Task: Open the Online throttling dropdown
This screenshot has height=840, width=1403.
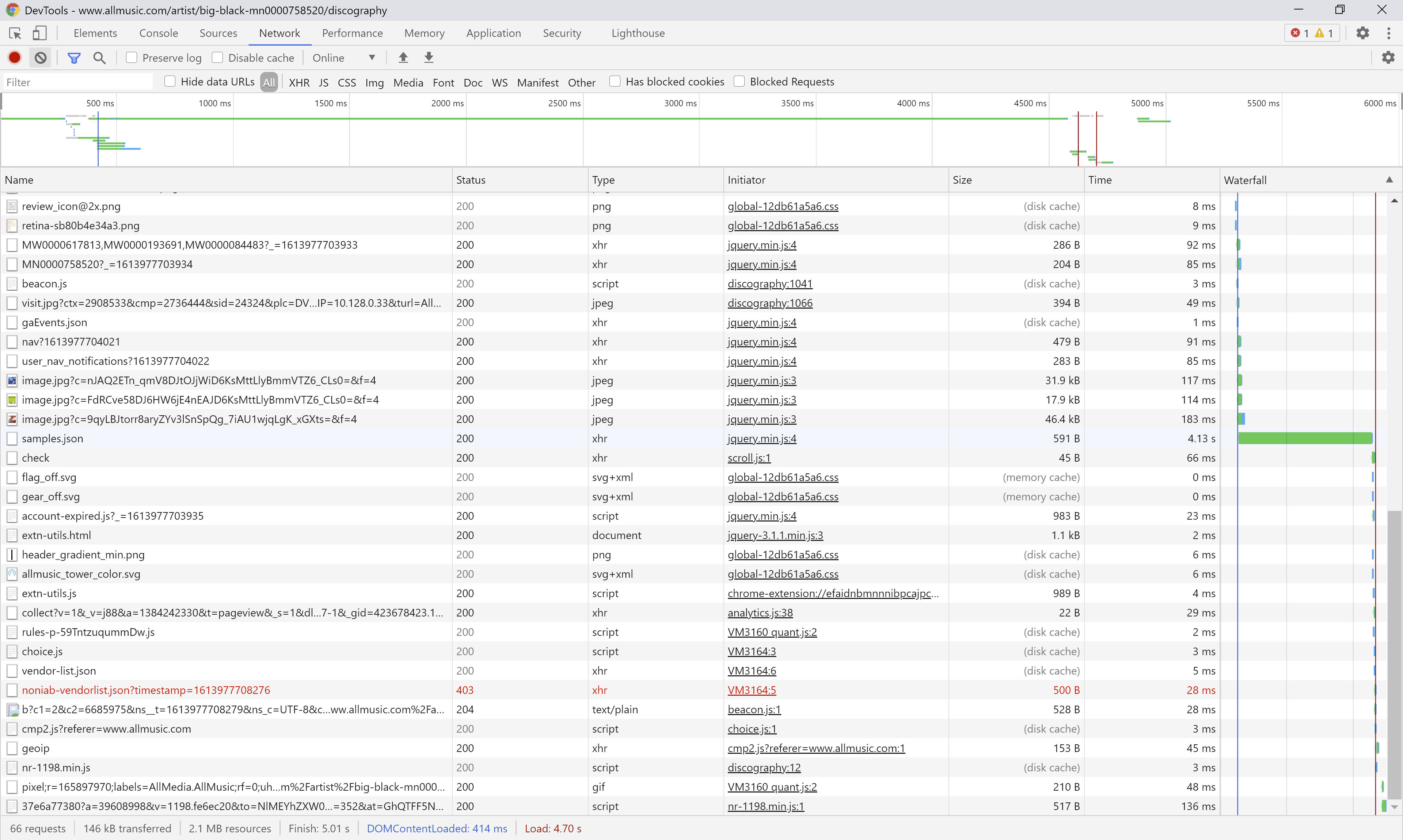Action: (344, 58)
